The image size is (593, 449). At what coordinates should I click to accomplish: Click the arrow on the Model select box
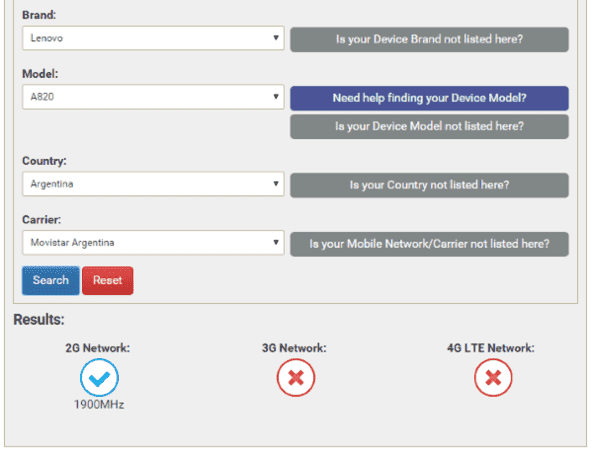pyautogui.click(x=276, y=97)
